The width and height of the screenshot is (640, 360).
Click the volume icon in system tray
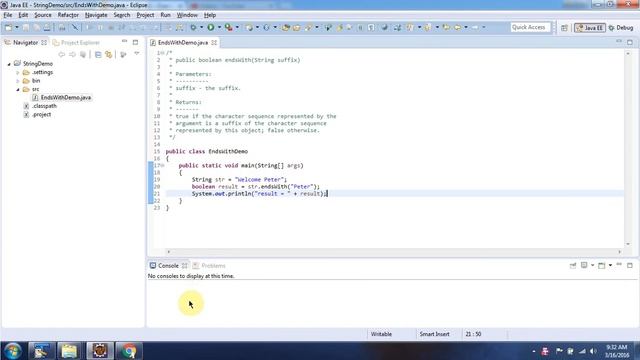click(x=593, y=351)
